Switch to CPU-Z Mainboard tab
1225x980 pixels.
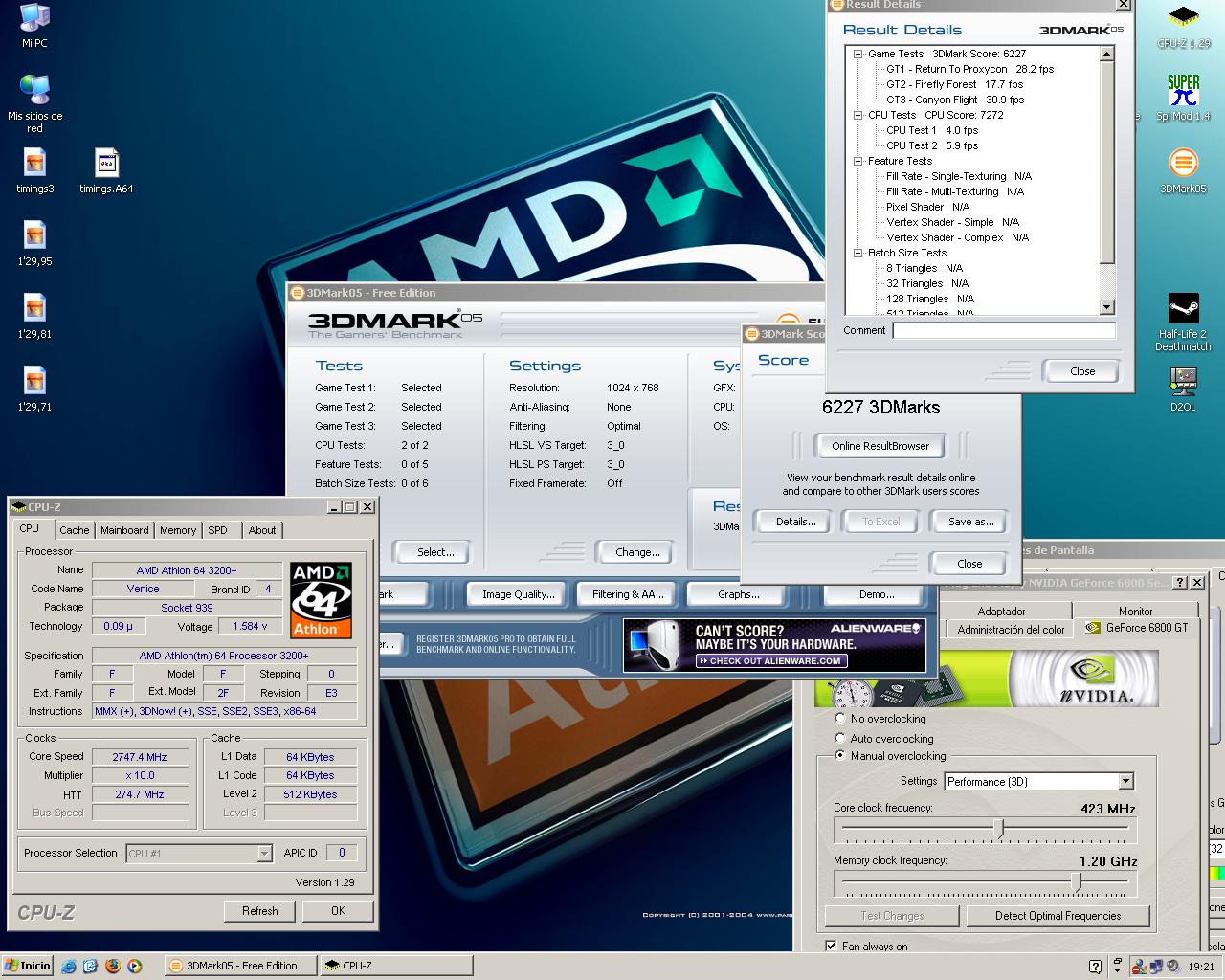[124, 530]
